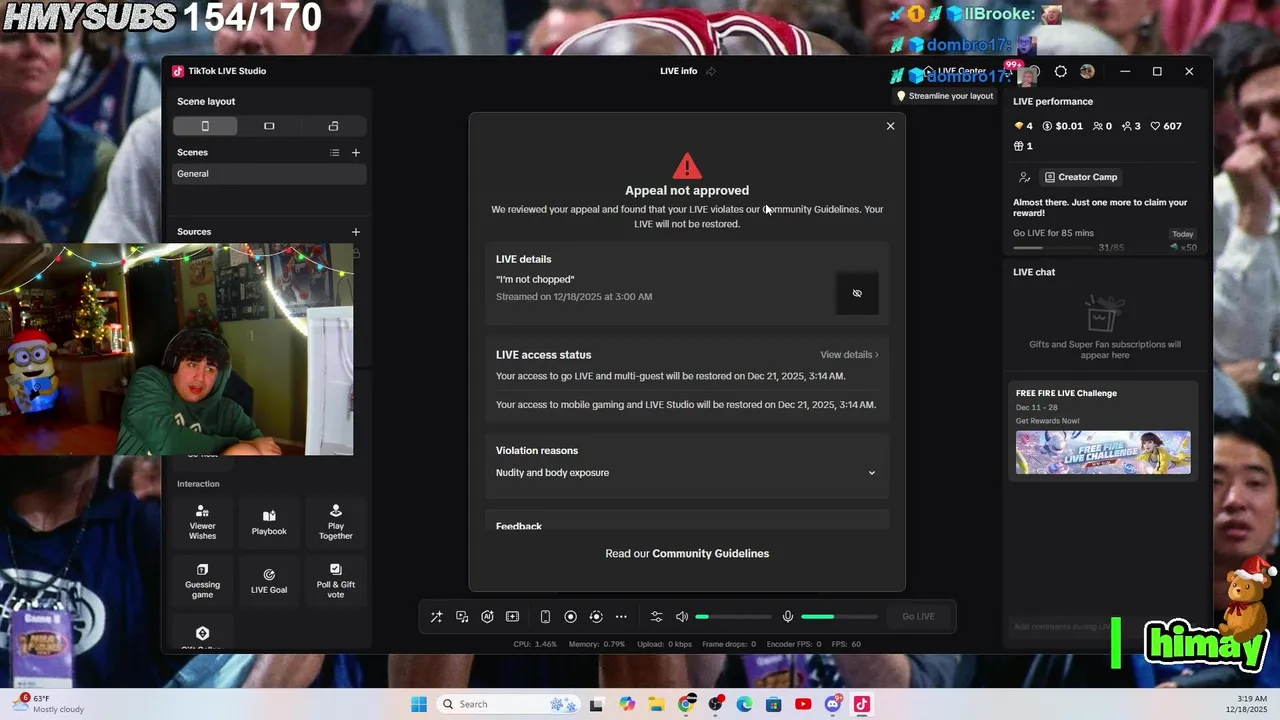
Task: Open Google Chrome from the taskbar
Action: coord(686,704)
